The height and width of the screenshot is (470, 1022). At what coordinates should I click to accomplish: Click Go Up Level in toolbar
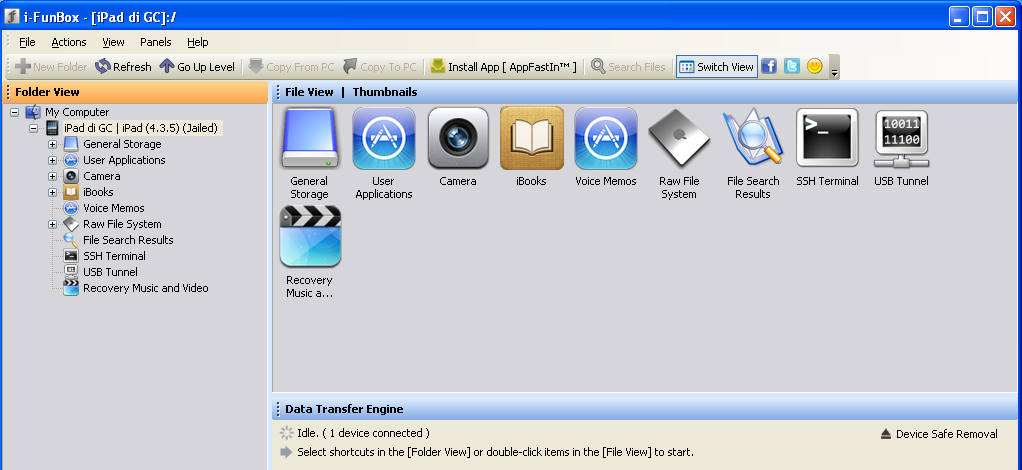(197, 66)
